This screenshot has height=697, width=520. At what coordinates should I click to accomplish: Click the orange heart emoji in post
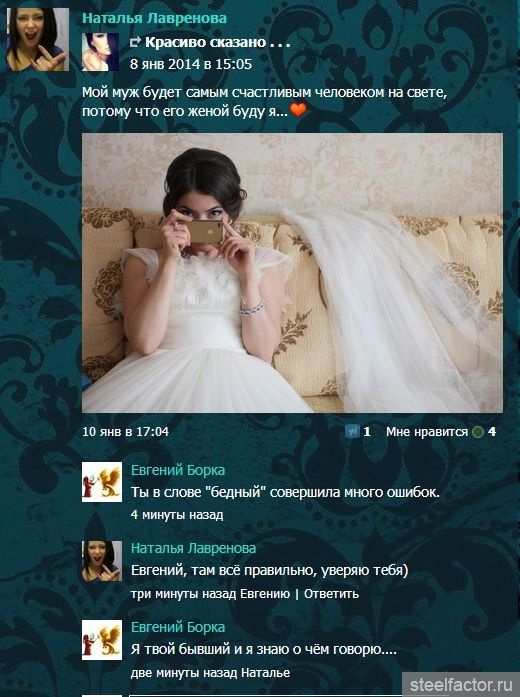point(298,109)
